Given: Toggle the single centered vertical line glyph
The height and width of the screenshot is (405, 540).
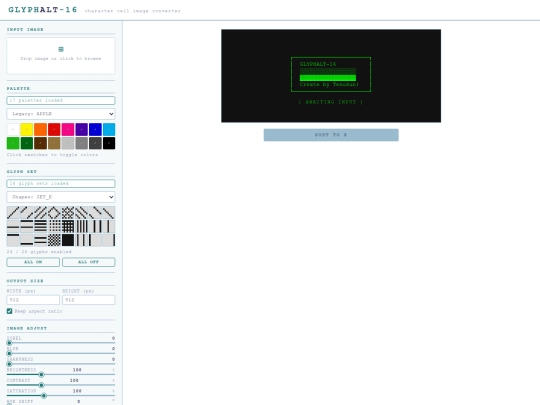Looking at the screenshot, I should tap(109, 226).
